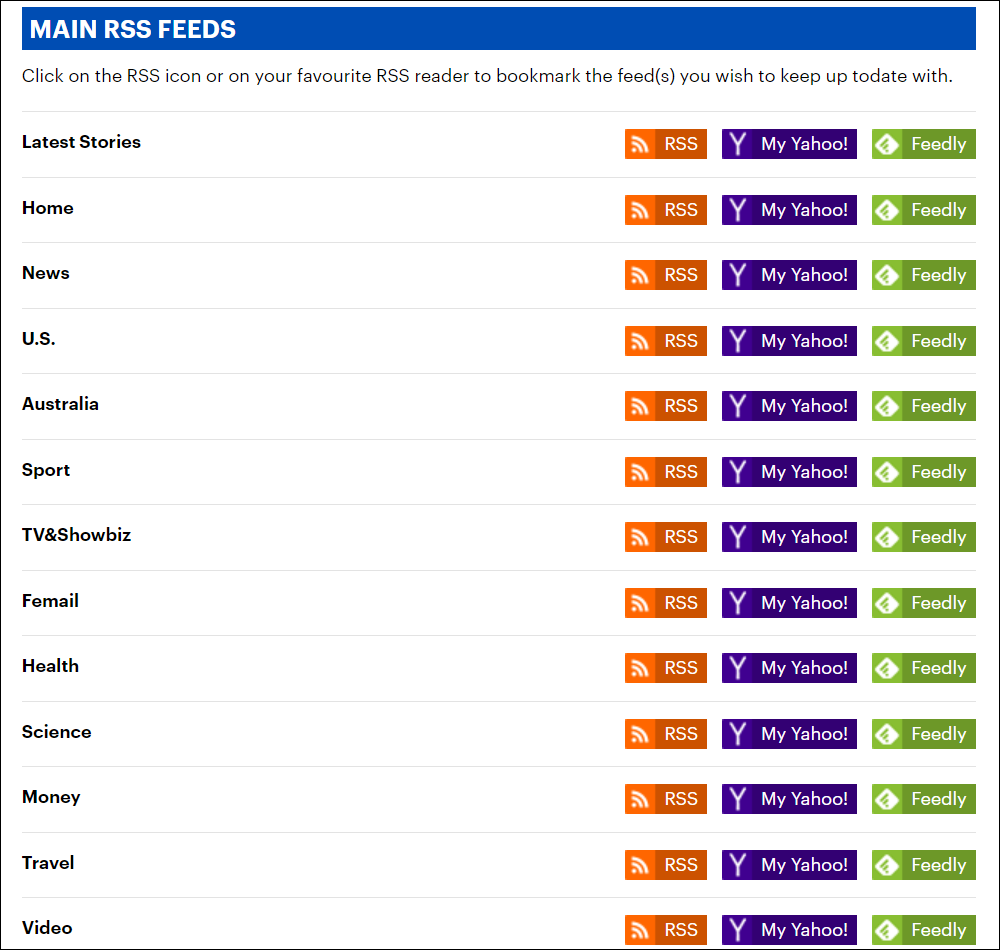Click the Video Feedly button
Viewport: 1000px width, 950px height.
pos(923,930)
